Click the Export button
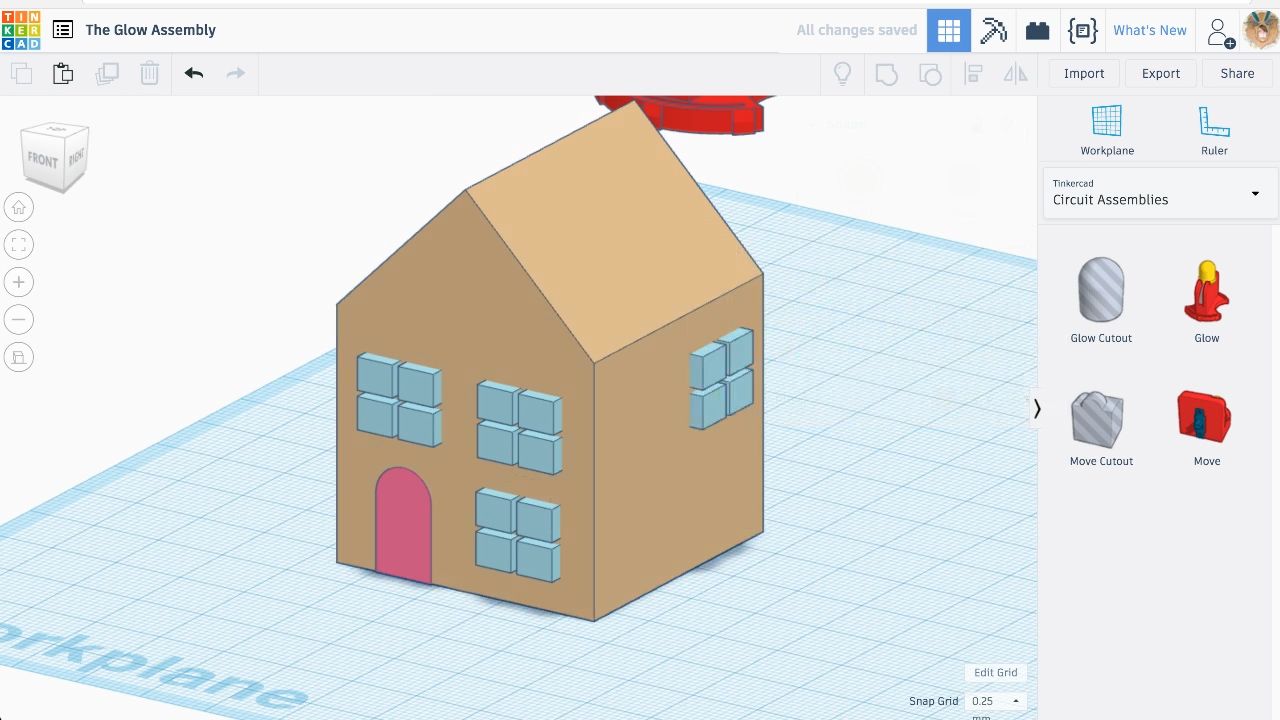 coord(1161,73)
